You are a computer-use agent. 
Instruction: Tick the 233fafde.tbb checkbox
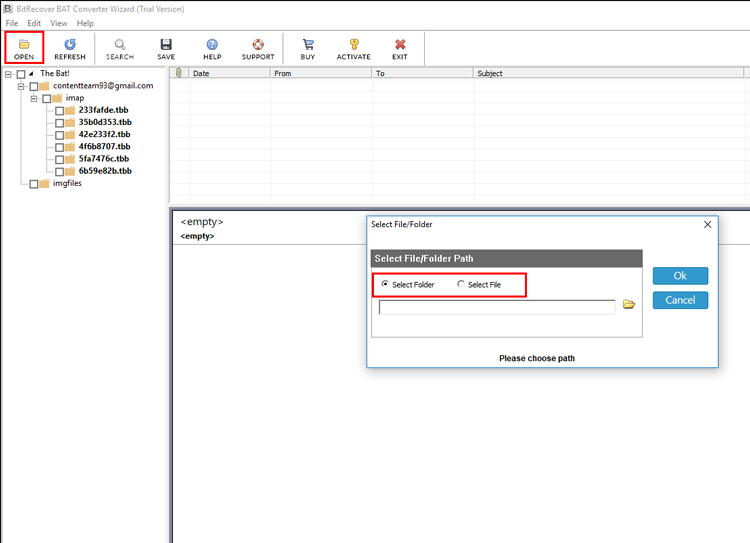[x=59, y=111]
